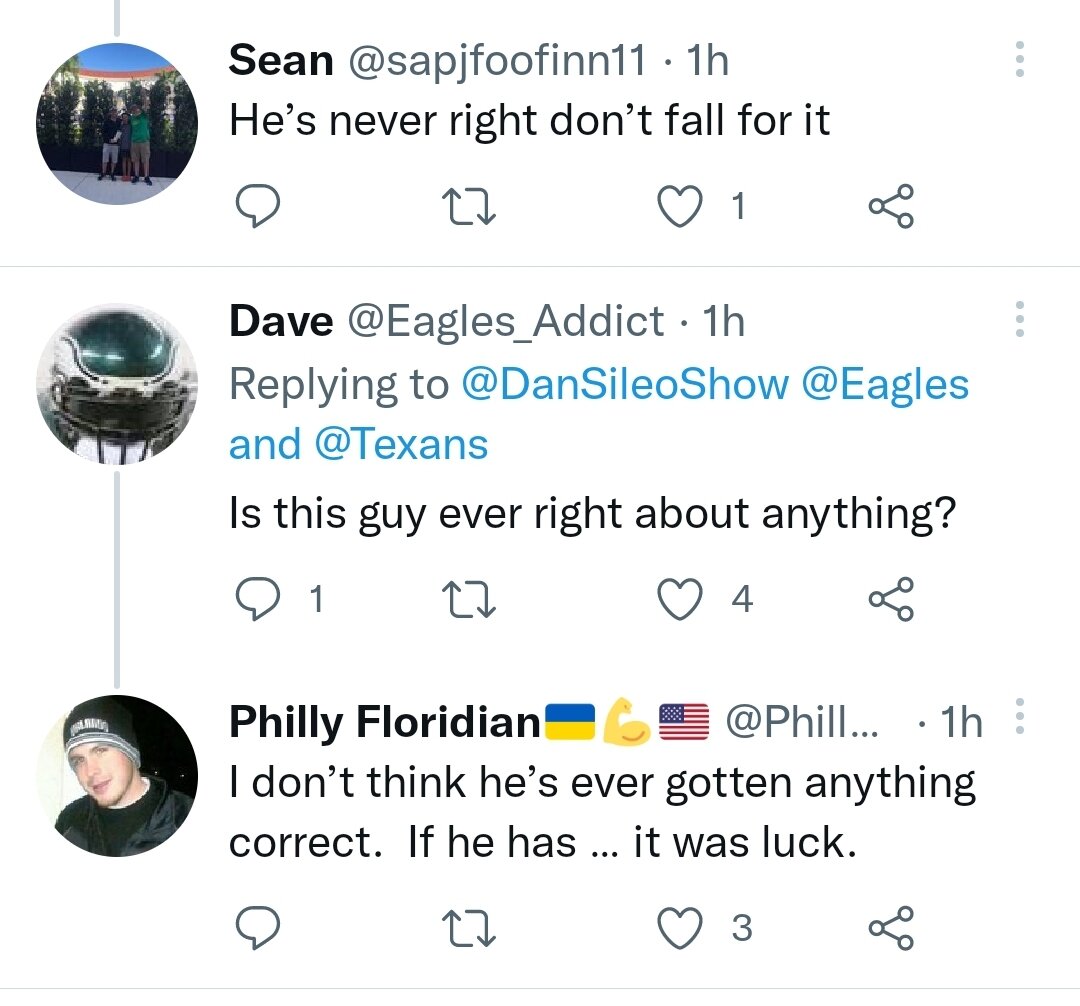Reply to Sean's tweet

click(256, 207)
